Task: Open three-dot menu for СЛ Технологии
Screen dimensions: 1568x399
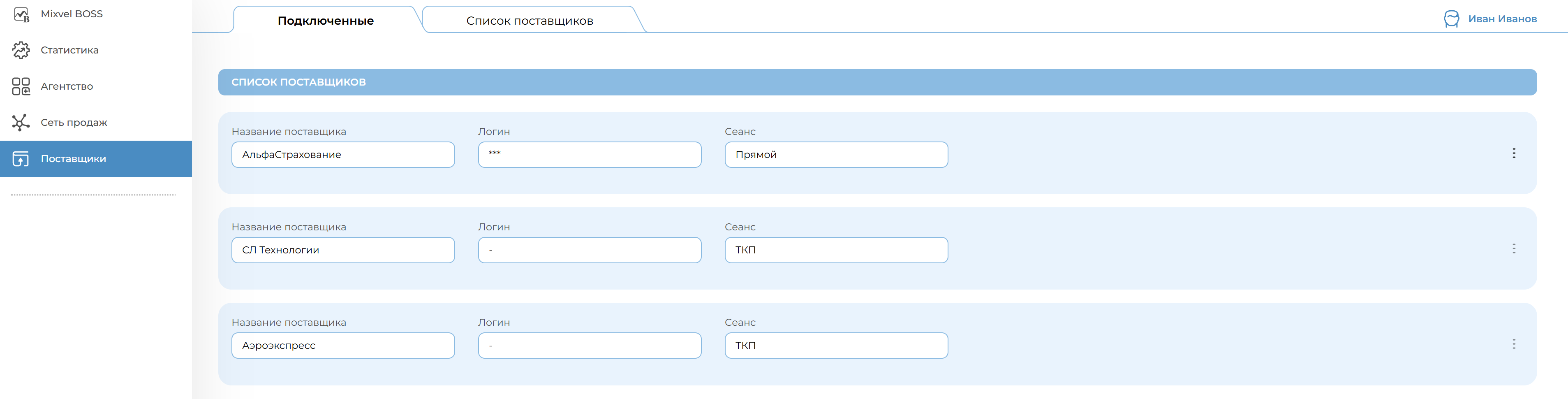Action: coord(1513,248)
